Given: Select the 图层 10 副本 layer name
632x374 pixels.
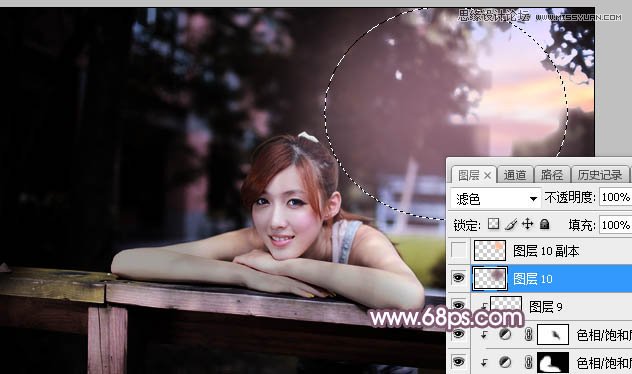Looking at the screenshot, I should coord(546,251).
